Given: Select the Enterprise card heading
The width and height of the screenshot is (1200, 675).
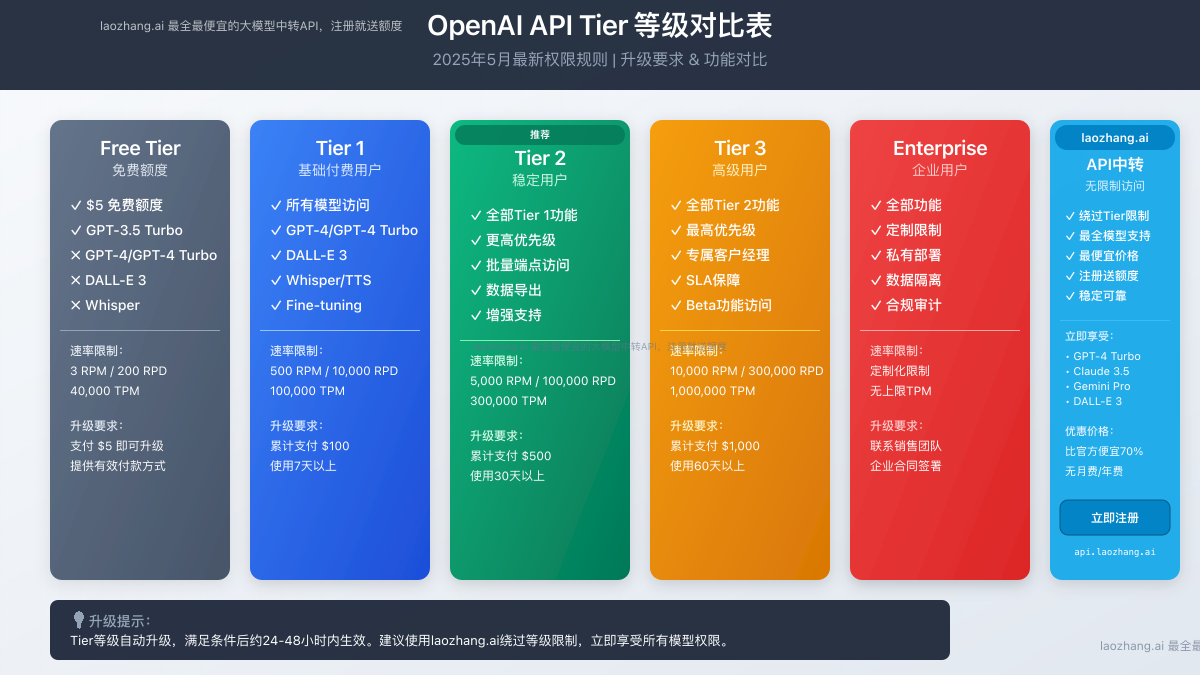Looking at the screenshot, I should tap(940, 148).
